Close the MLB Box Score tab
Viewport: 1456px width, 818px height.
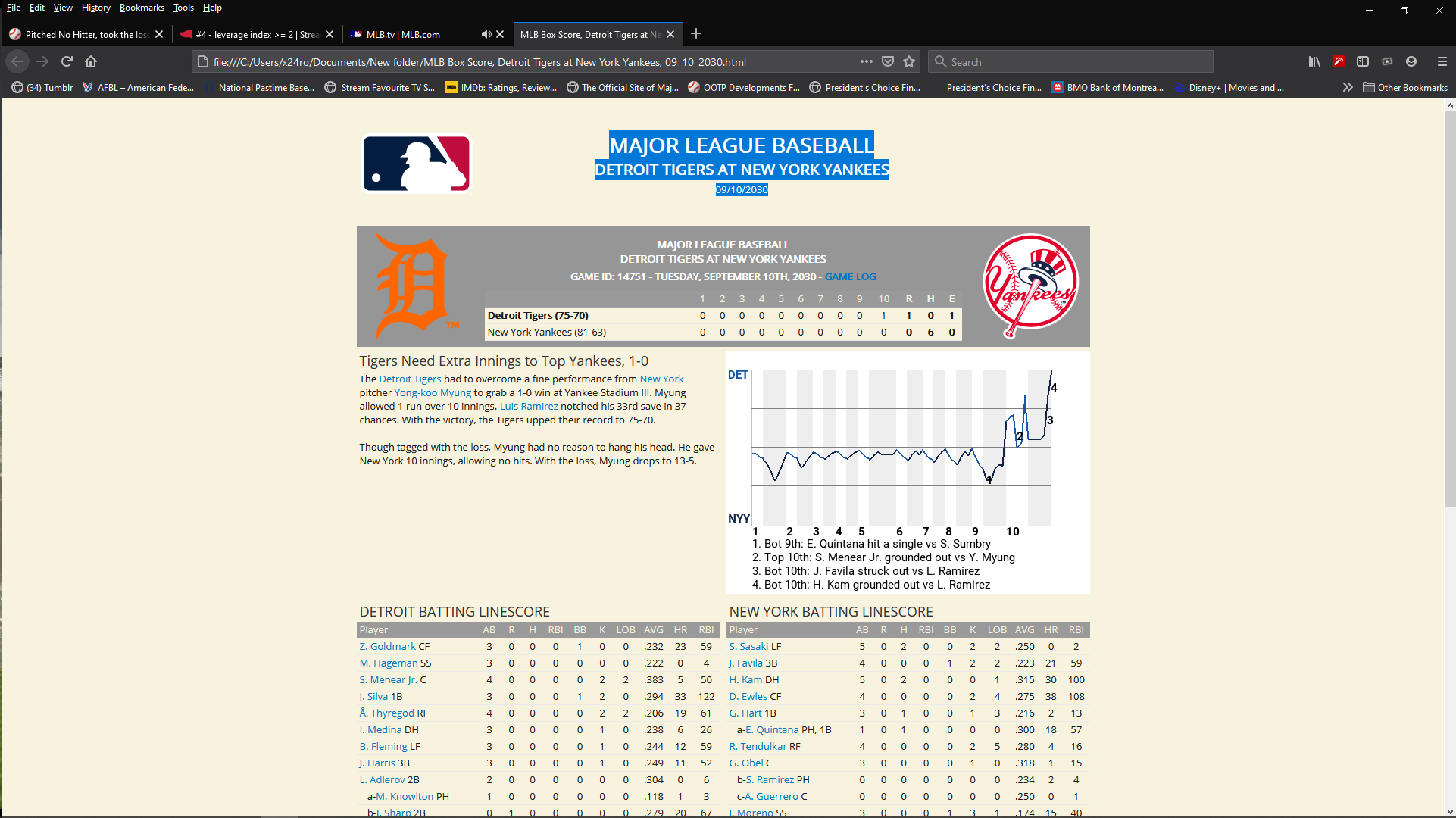point(670,34)
